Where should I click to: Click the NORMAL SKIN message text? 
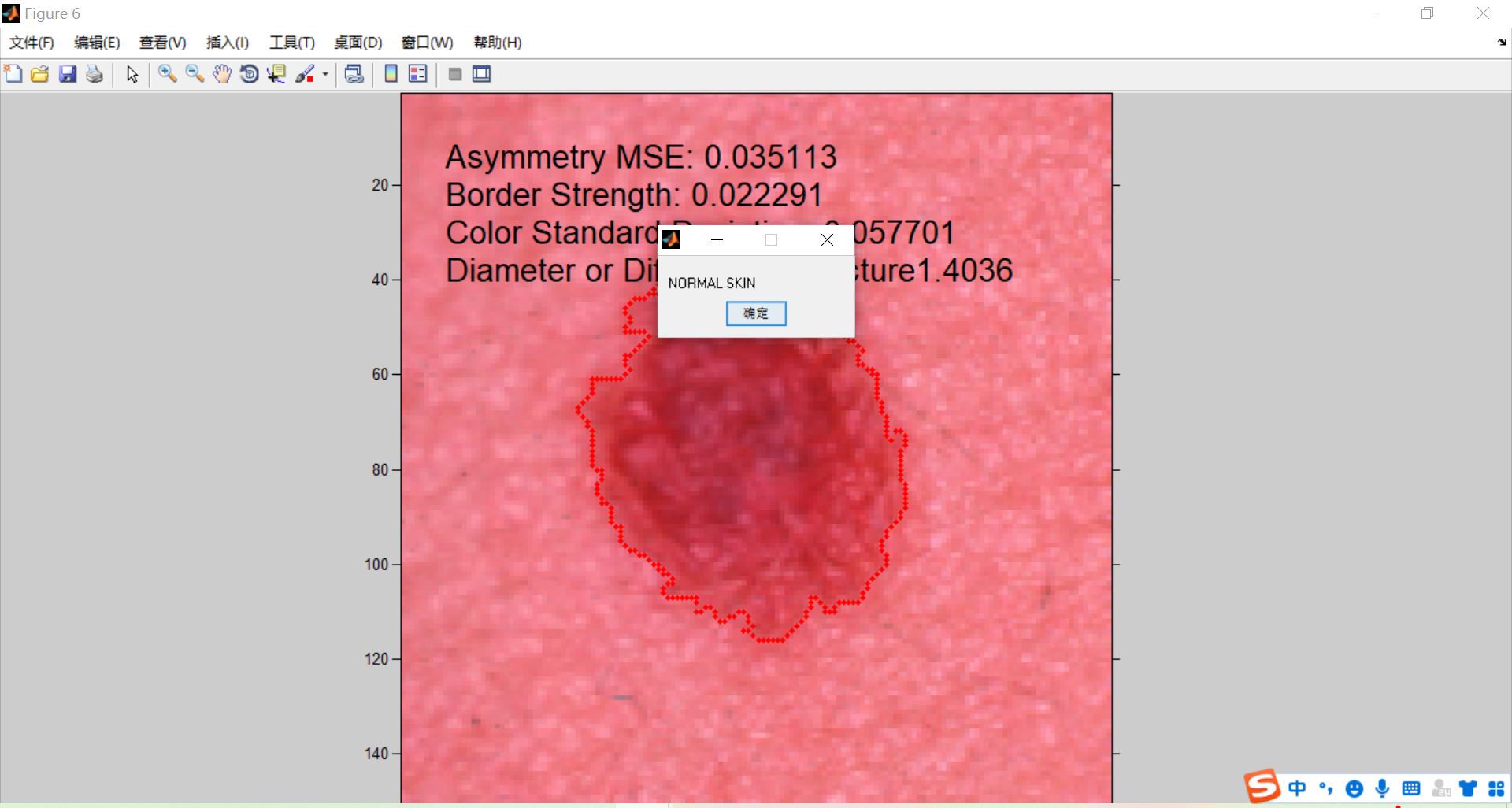(x=712, y=283)
